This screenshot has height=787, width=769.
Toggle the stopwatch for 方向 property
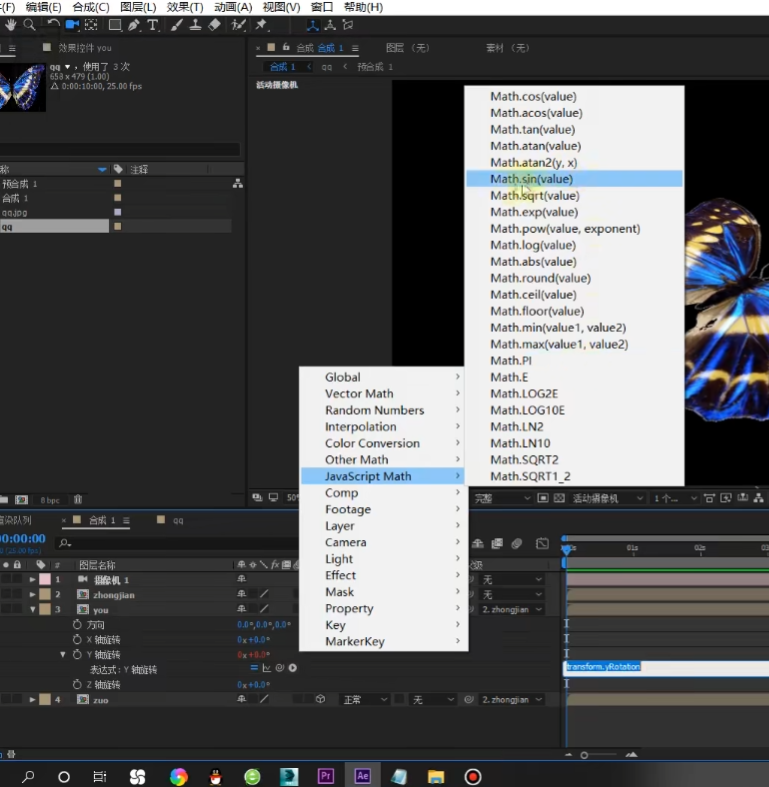point(77,624)
